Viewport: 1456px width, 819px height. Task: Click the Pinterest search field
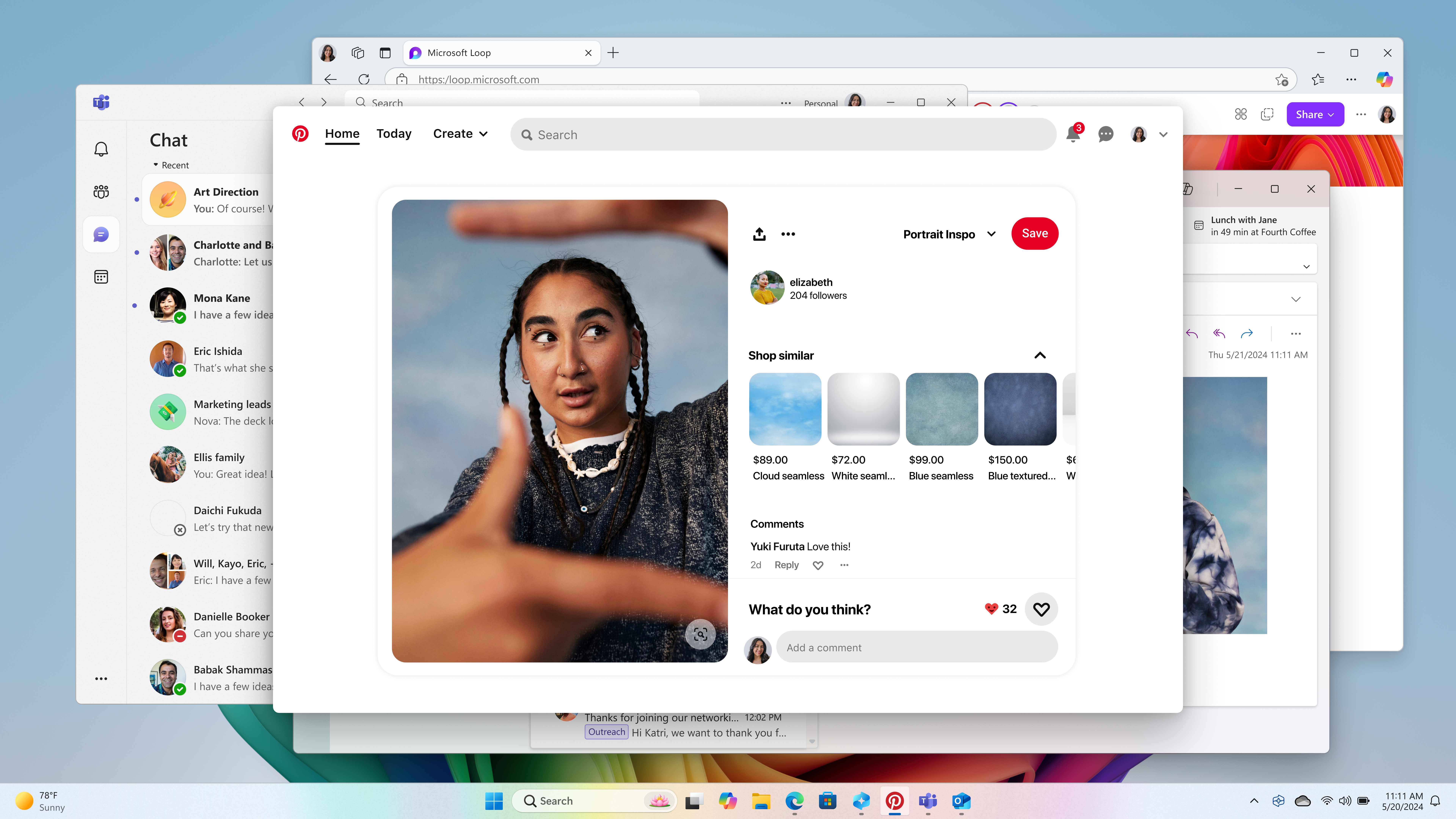[x=783, y=135]
